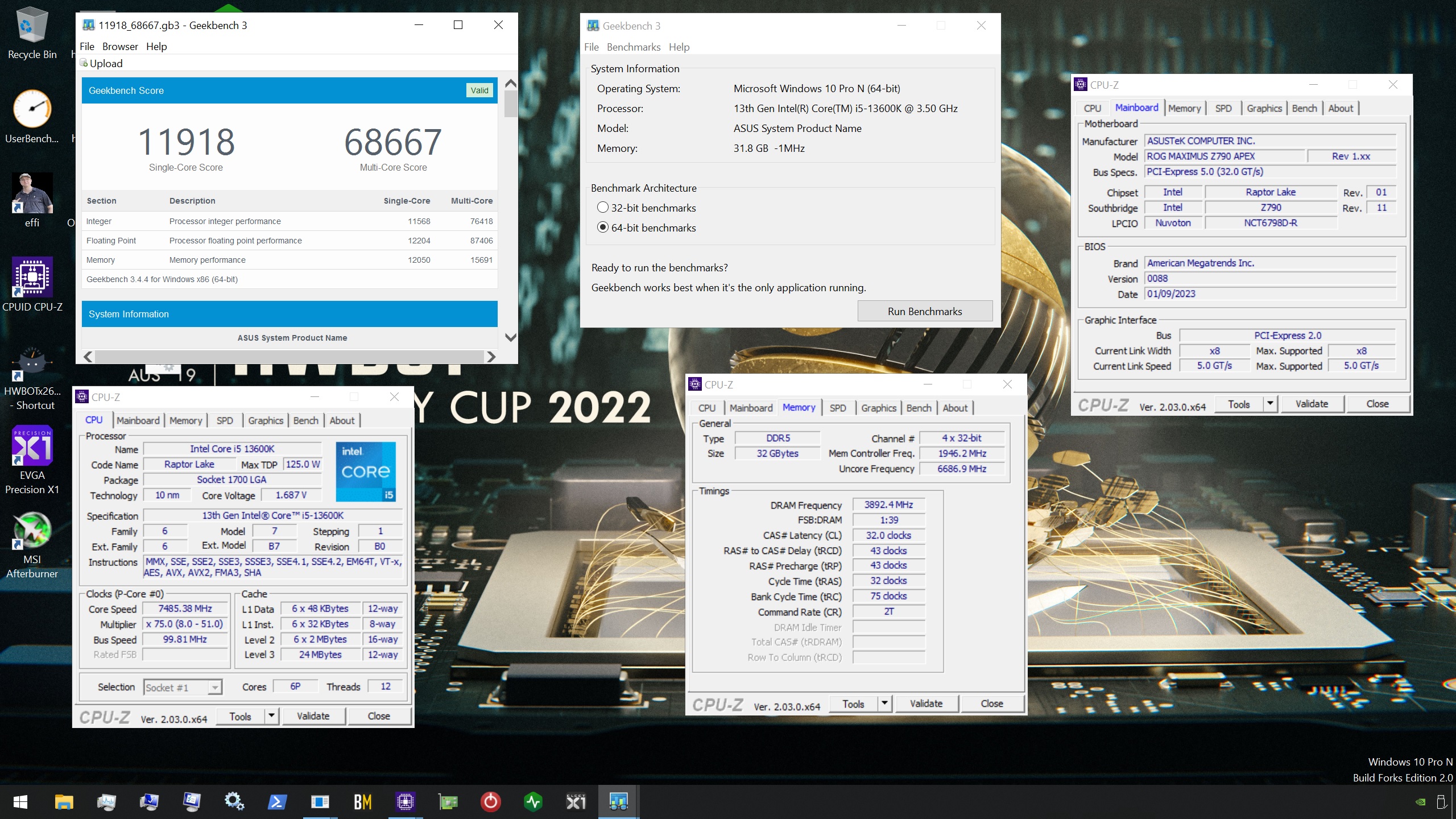Click the DRAM Frequency 3892.4 MHz value
The height and width of the screenshot is (819, 1456).
[888, 505]
